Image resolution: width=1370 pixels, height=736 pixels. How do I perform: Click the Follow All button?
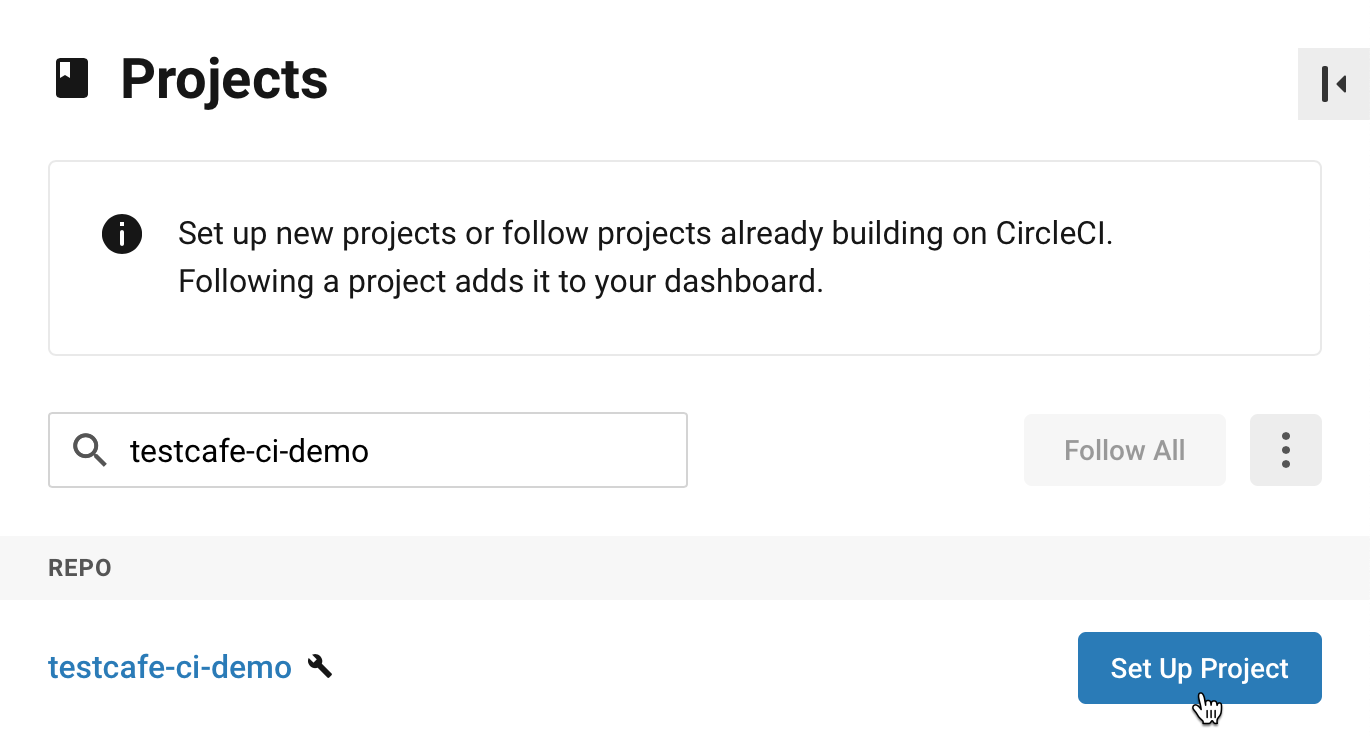[1124, 450]
